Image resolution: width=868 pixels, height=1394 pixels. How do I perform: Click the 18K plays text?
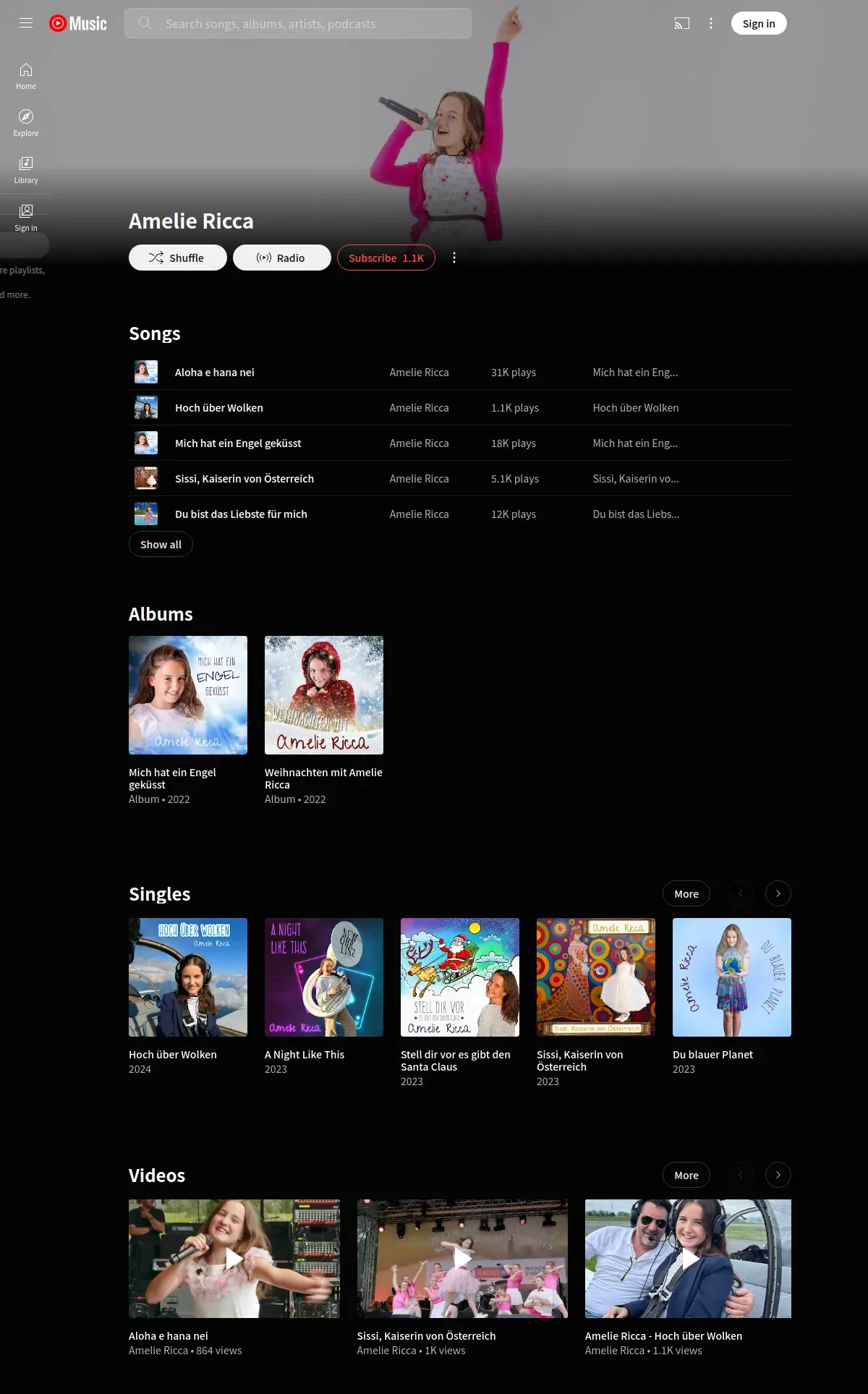point(514,443)
